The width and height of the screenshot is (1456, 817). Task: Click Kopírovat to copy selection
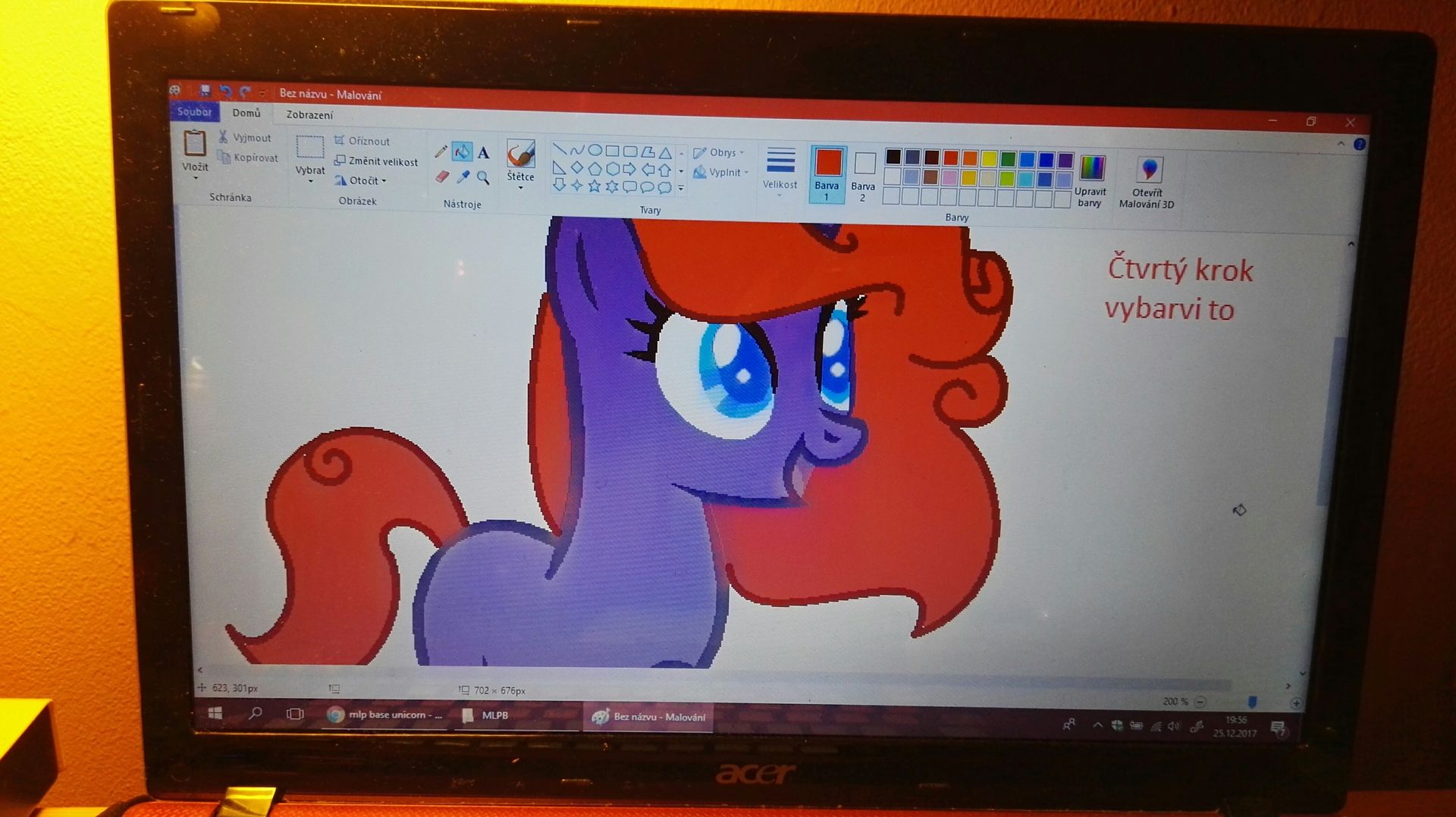(x=248, y=158)
